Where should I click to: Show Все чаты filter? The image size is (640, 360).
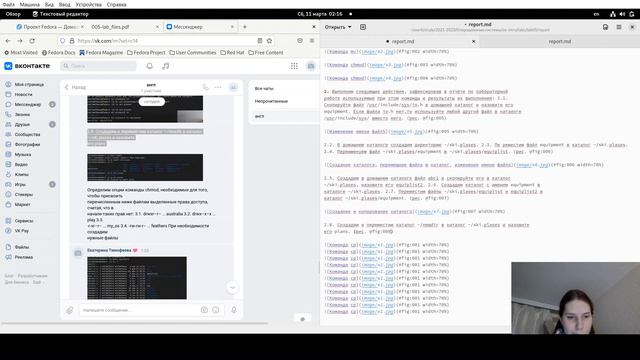(264, 89)
